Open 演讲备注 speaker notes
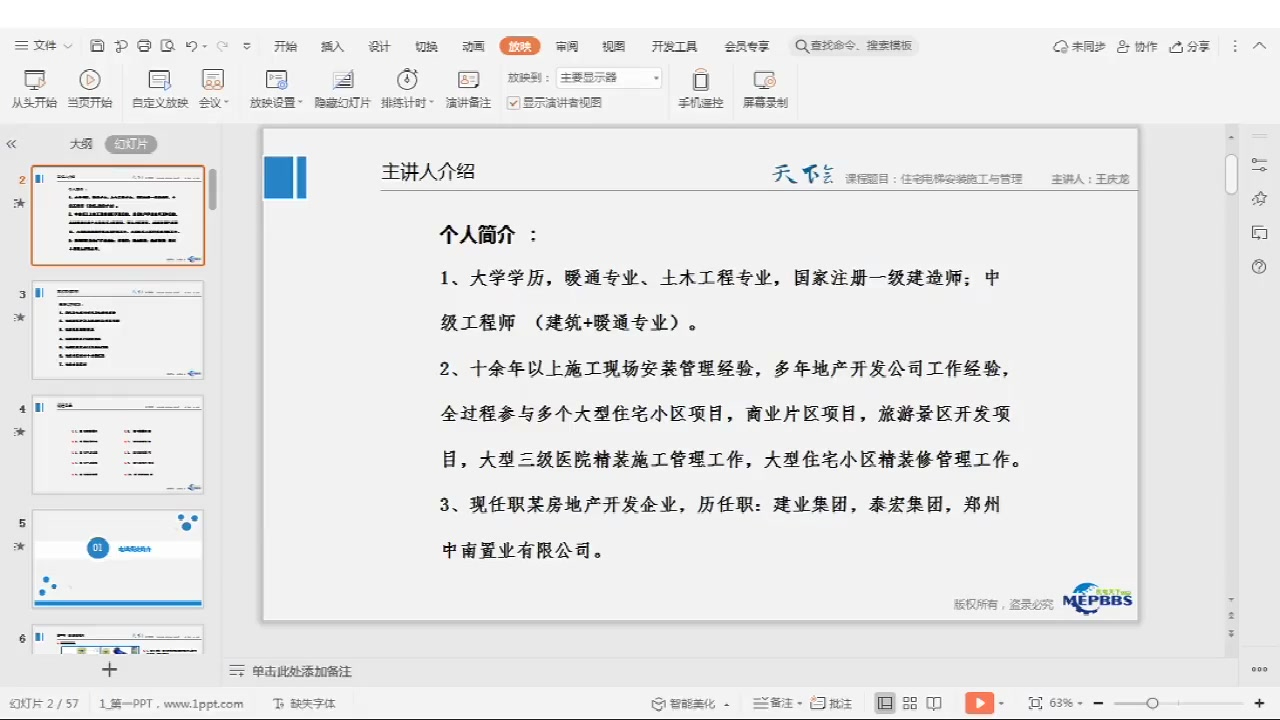This screenshot has width=1280, height=720. pyautogui.click(x=468, y=81)
